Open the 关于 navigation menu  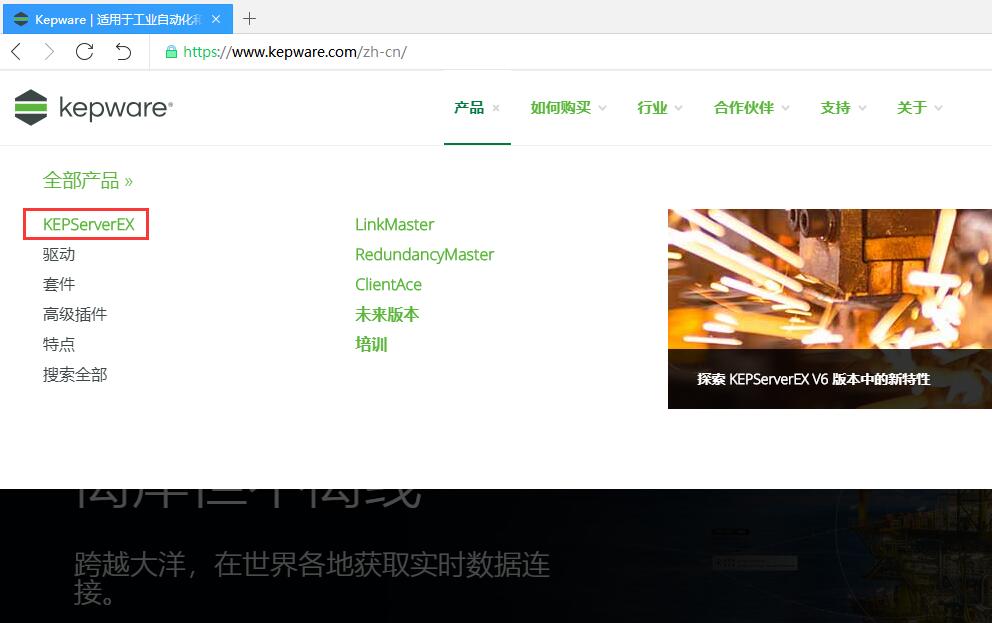(x=912, y=107)
